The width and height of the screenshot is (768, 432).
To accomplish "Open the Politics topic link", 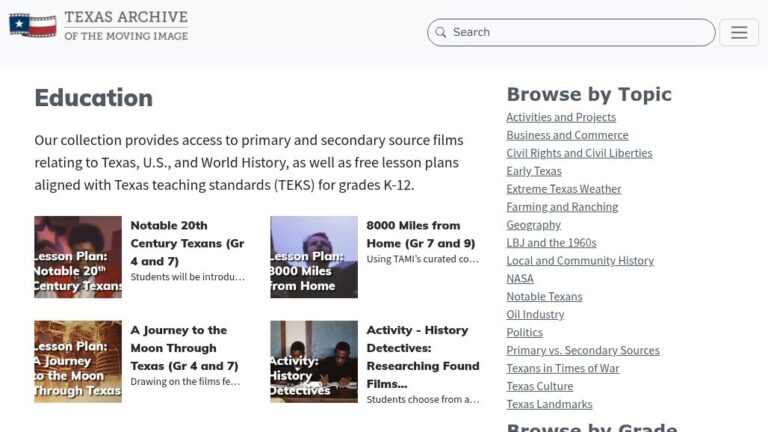I will (x=525, y=333).
